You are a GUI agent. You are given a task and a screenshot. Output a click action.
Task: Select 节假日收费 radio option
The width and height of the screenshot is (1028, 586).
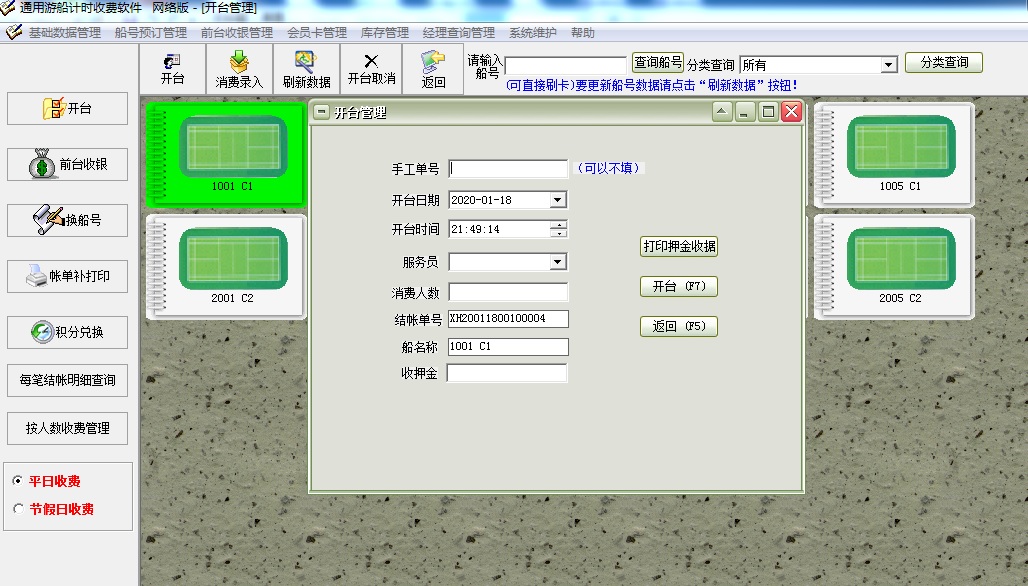click(18, 509)
